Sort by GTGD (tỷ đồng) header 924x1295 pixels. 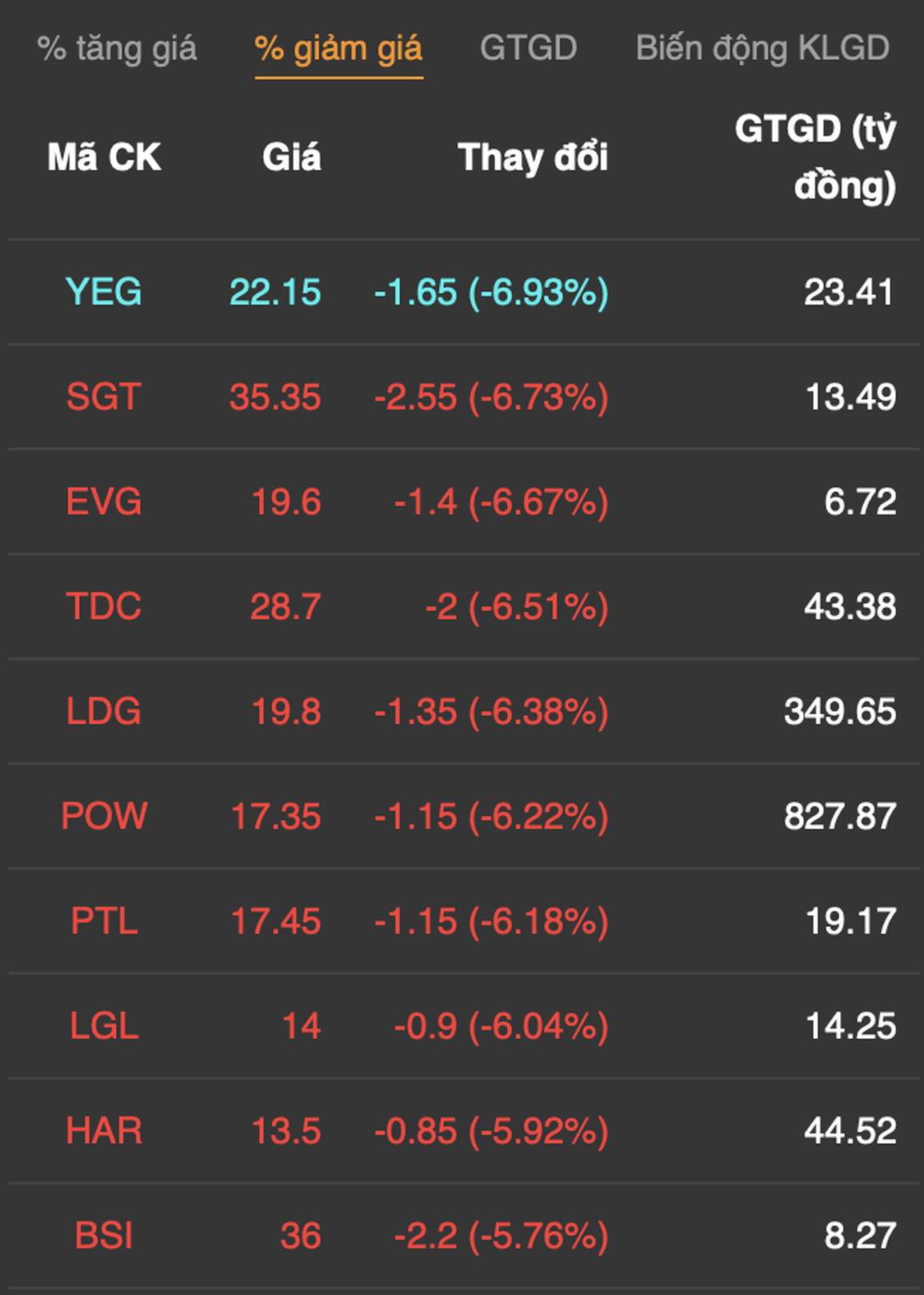816,157
